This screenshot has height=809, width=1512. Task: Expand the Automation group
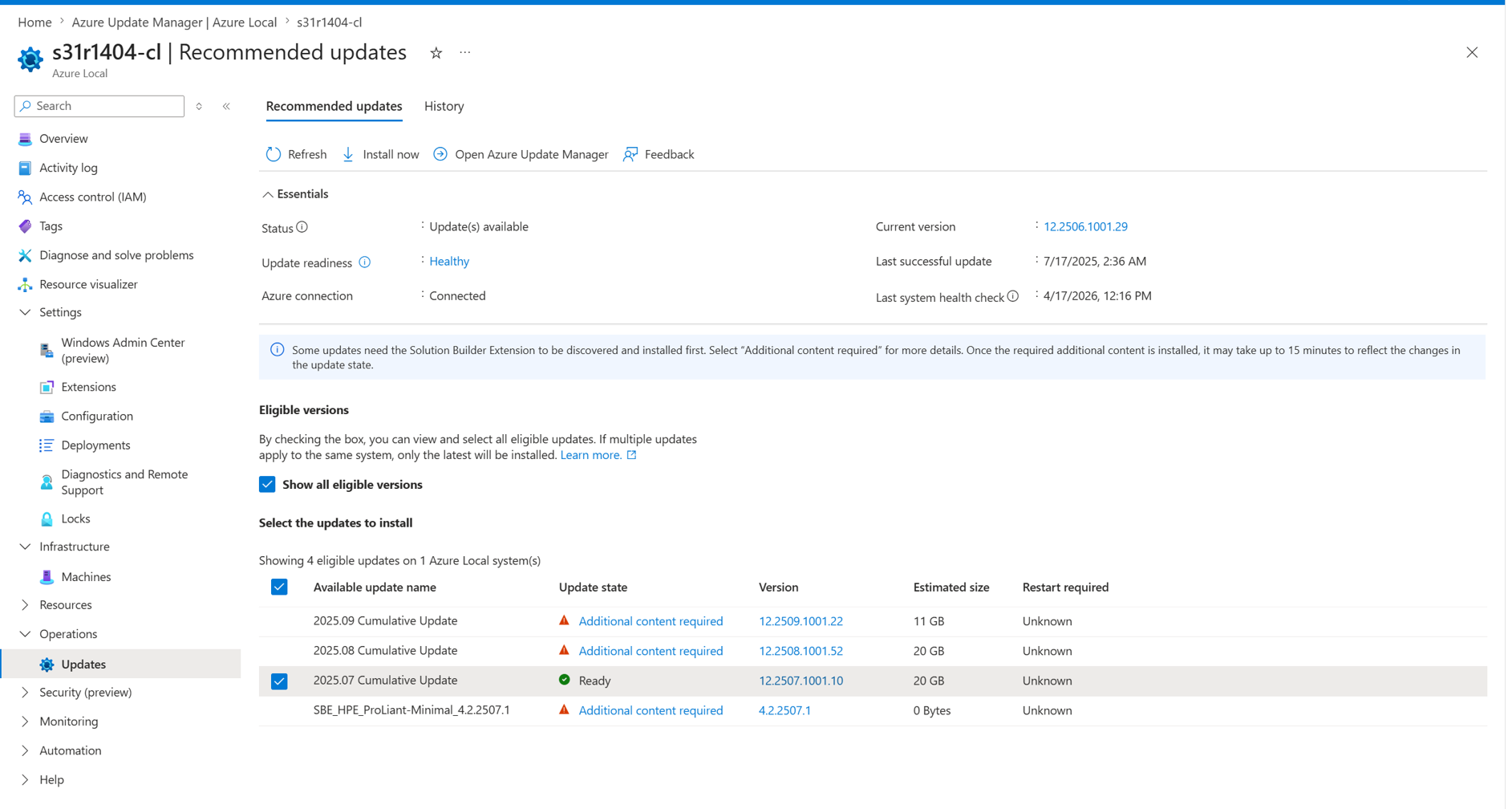pos(25,750)
